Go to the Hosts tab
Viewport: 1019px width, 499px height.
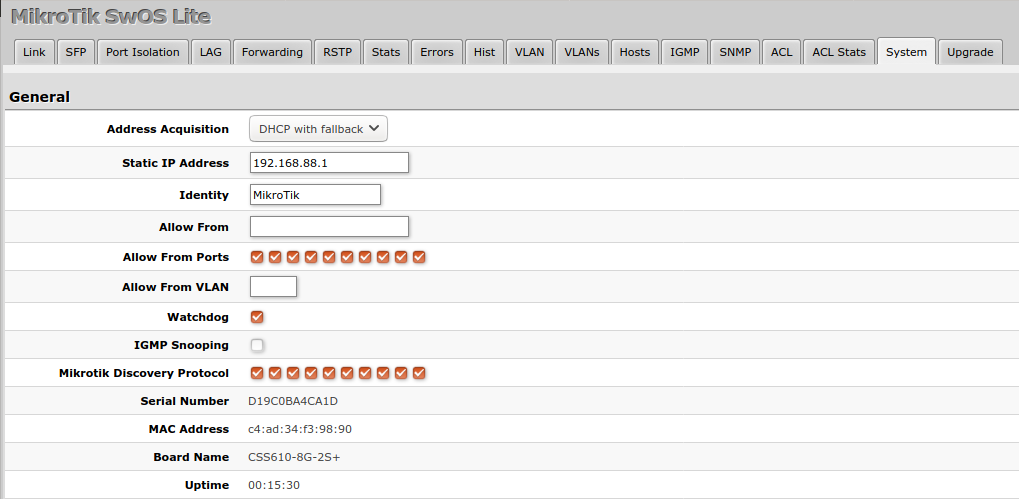tap(635, 52)
